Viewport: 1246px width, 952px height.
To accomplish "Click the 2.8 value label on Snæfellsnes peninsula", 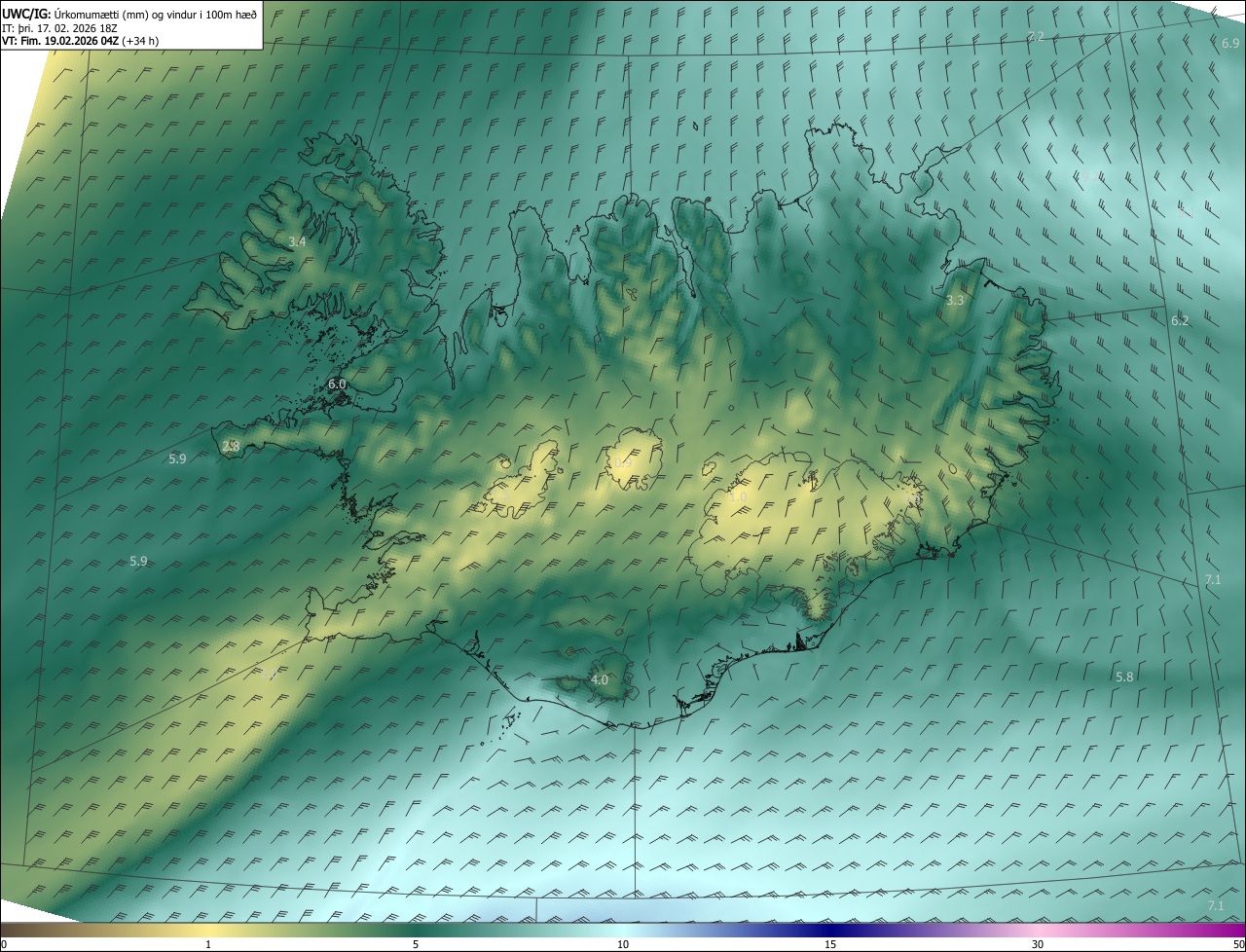I will tap(231, 446).
